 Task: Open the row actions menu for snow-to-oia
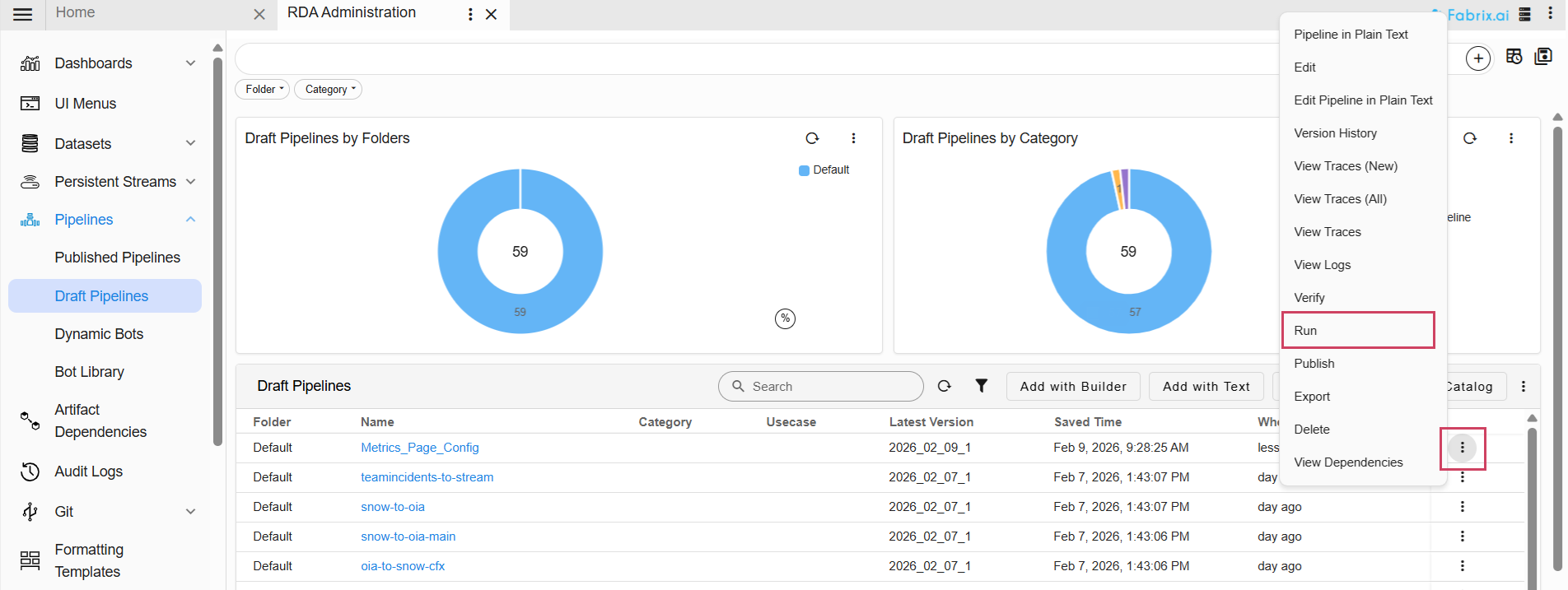coord(1462,507)
